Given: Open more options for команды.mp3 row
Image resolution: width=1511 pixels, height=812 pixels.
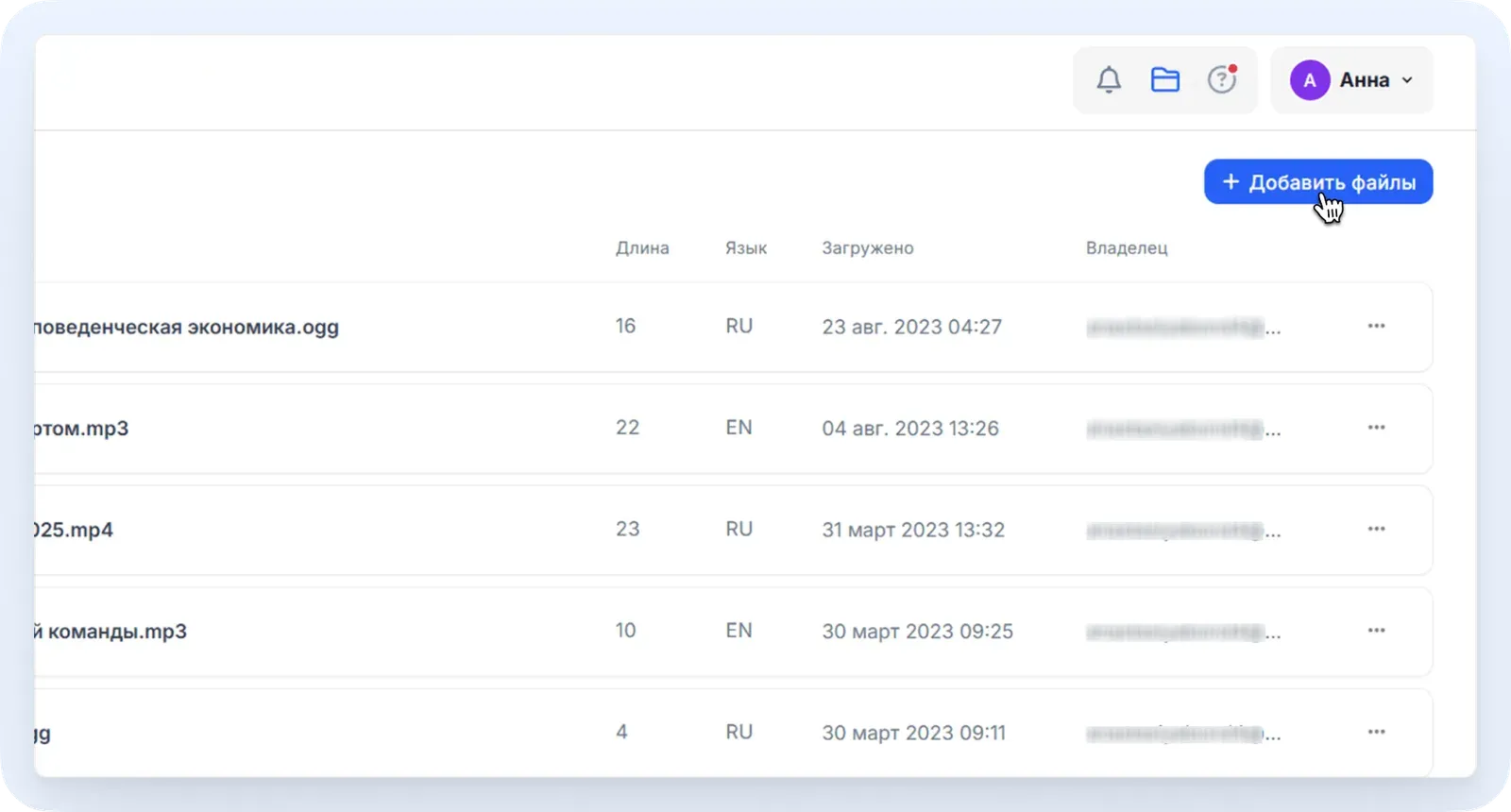Looking at the screenshot, I should tap(1376, 631).
